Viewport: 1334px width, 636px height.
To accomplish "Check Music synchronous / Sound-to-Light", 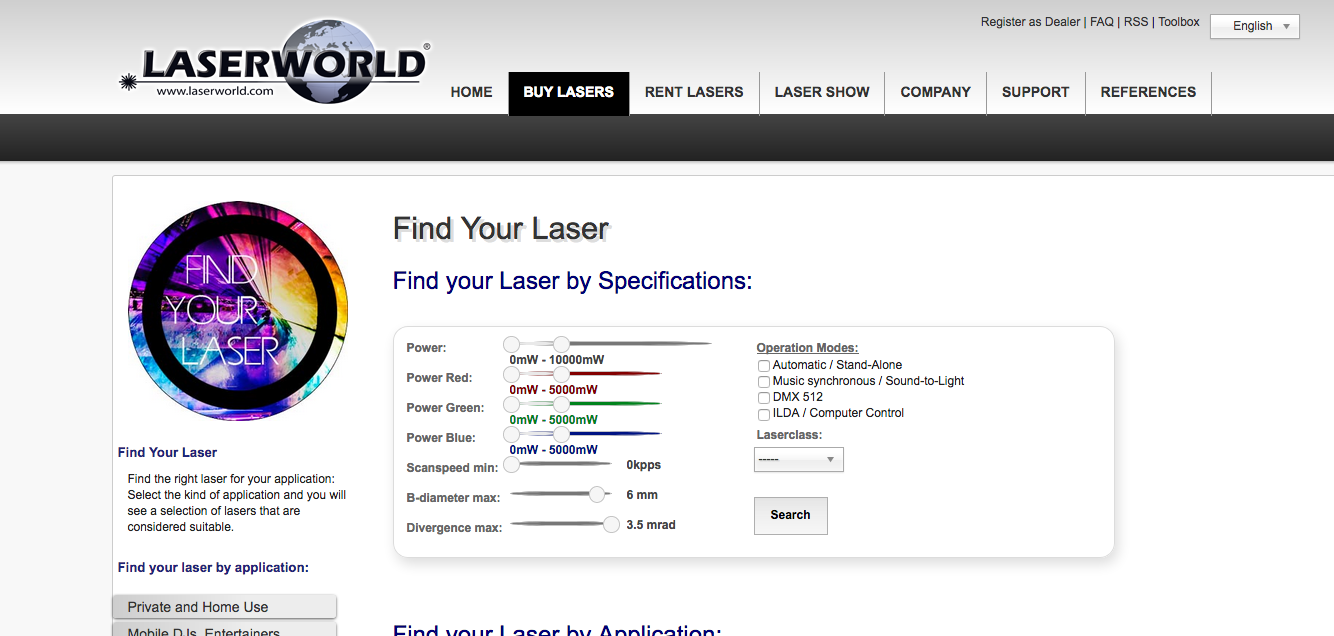I will [764, 382].
